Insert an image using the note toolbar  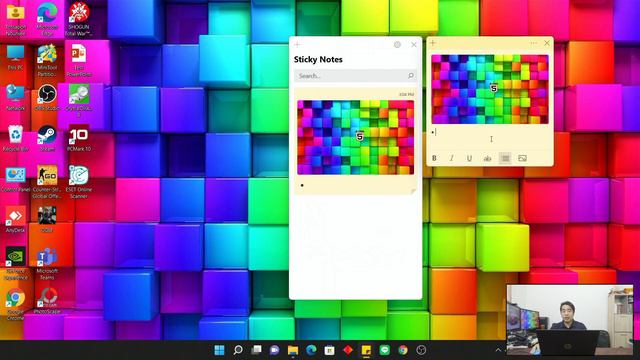click(522, 158)
